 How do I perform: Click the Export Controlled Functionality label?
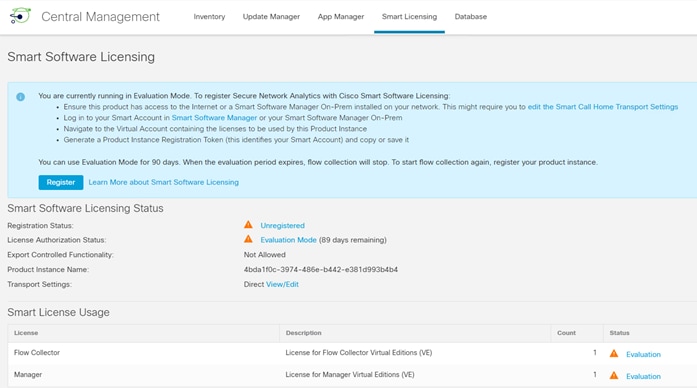pos(60,255)
